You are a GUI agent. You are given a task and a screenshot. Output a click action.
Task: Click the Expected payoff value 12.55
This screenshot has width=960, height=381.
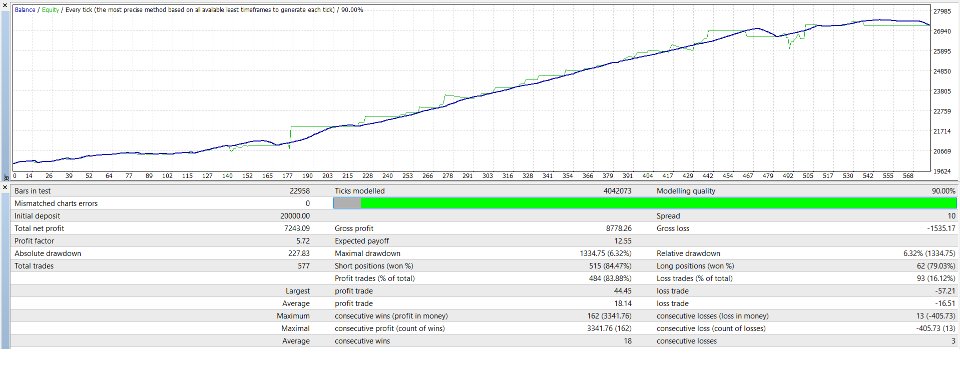click(623, 241)
